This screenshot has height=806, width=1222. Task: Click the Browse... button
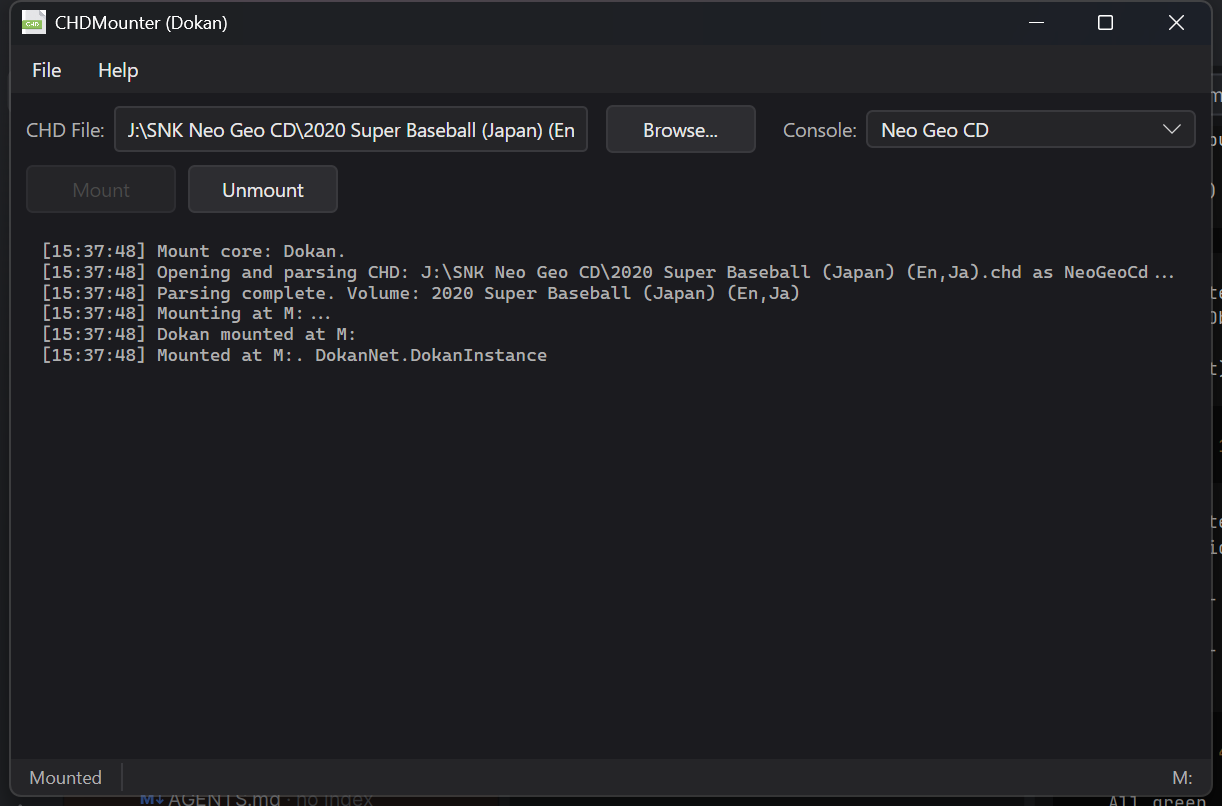pos(681,130)
